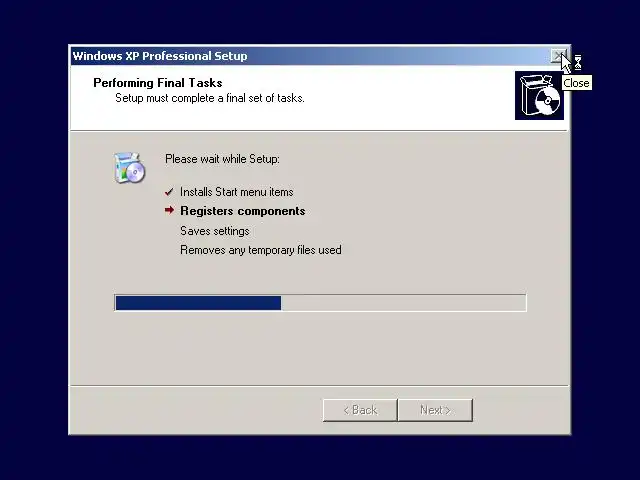Select the 'Registers components' text

click(243, 211)
